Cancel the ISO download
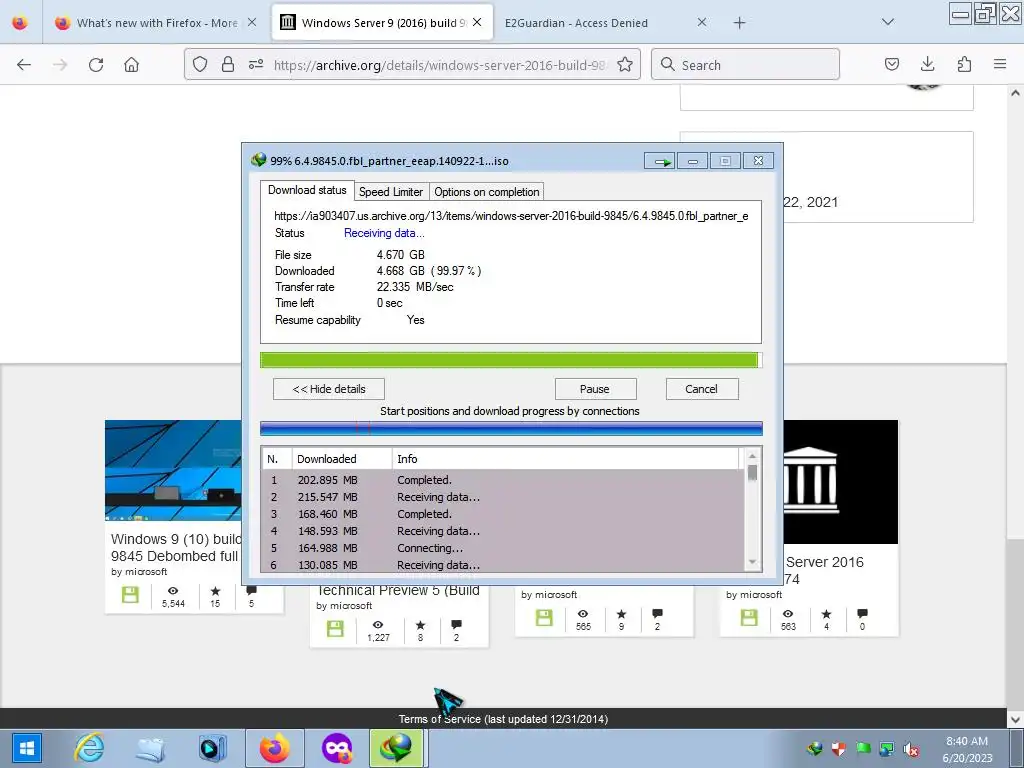This screenshot has height=768, width=1024. [701, 389]
